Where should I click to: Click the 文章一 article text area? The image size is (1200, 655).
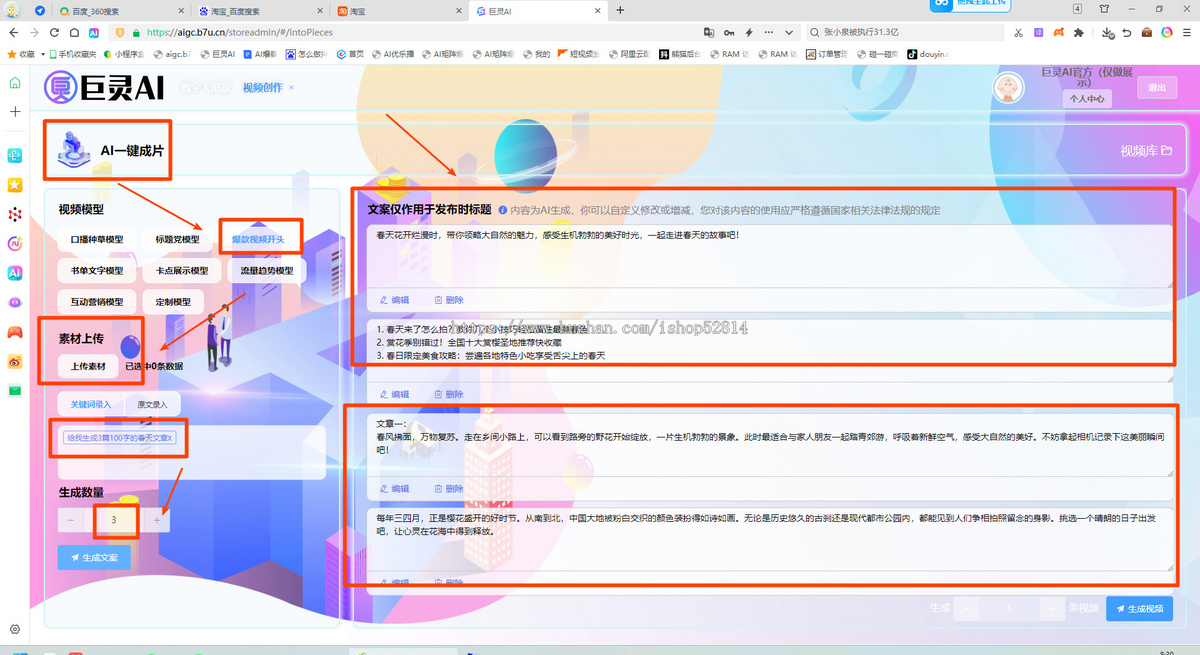point(770,445)
